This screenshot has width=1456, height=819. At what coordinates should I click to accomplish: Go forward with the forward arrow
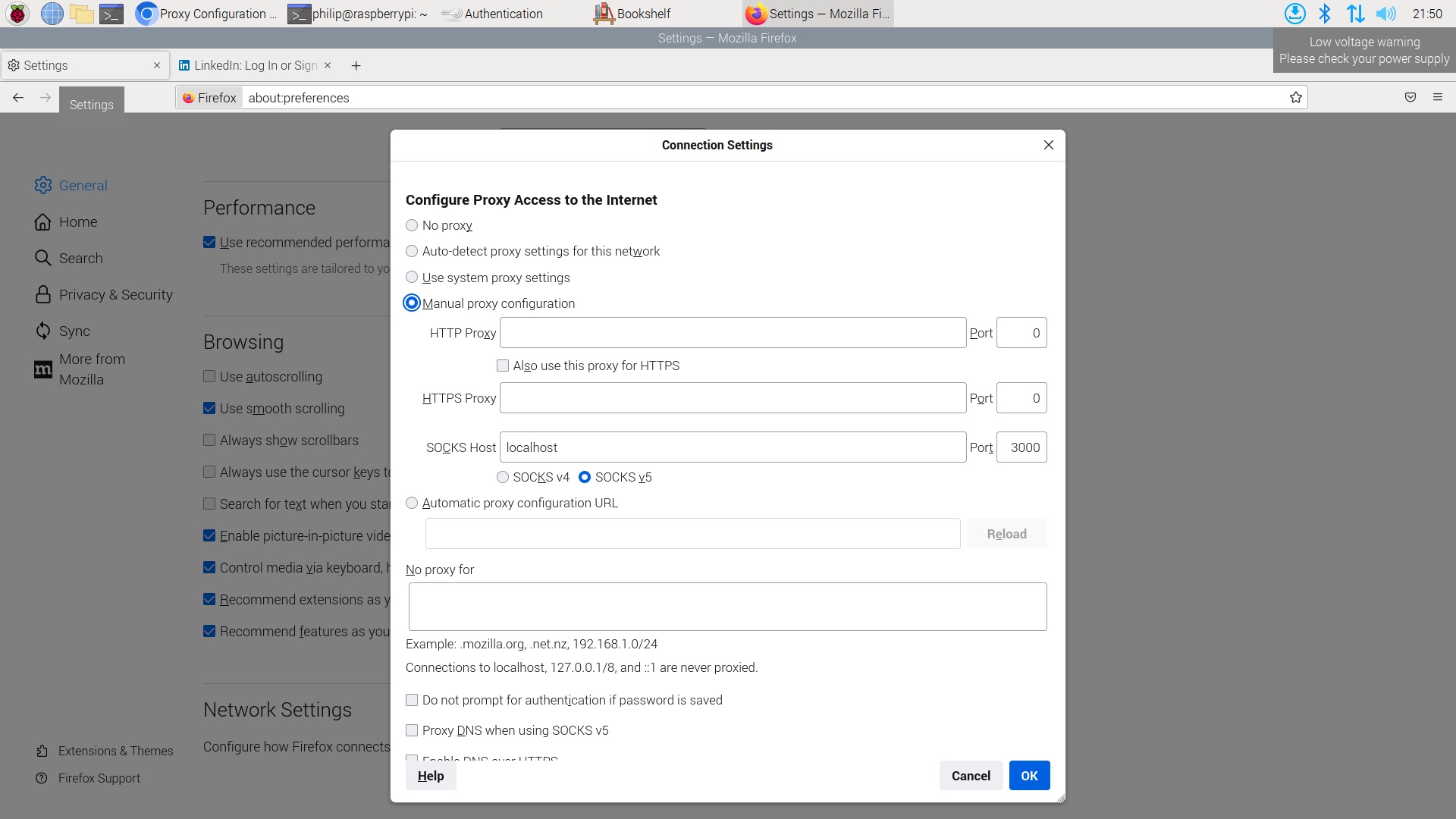click(x=45, y=97)
